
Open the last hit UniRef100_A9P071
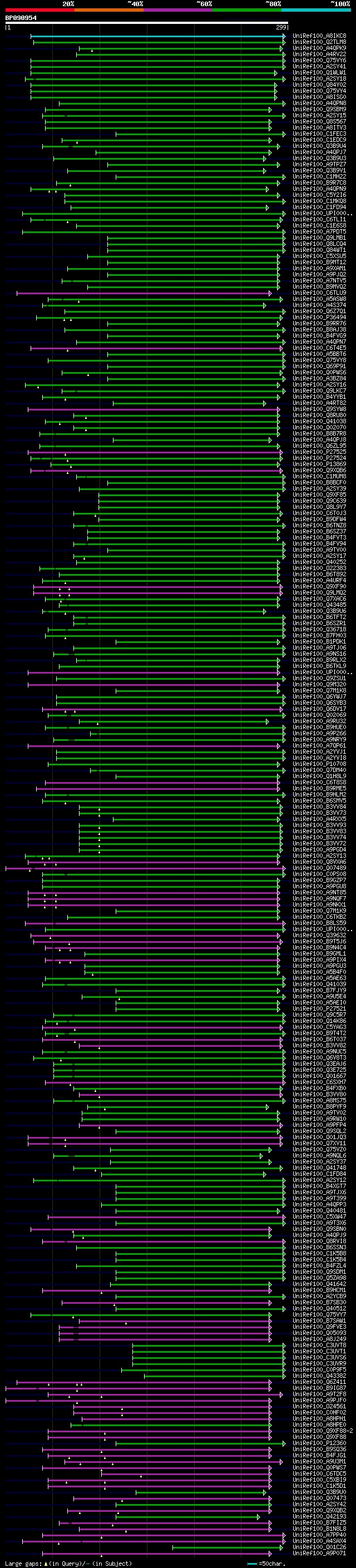point(319,1554)
